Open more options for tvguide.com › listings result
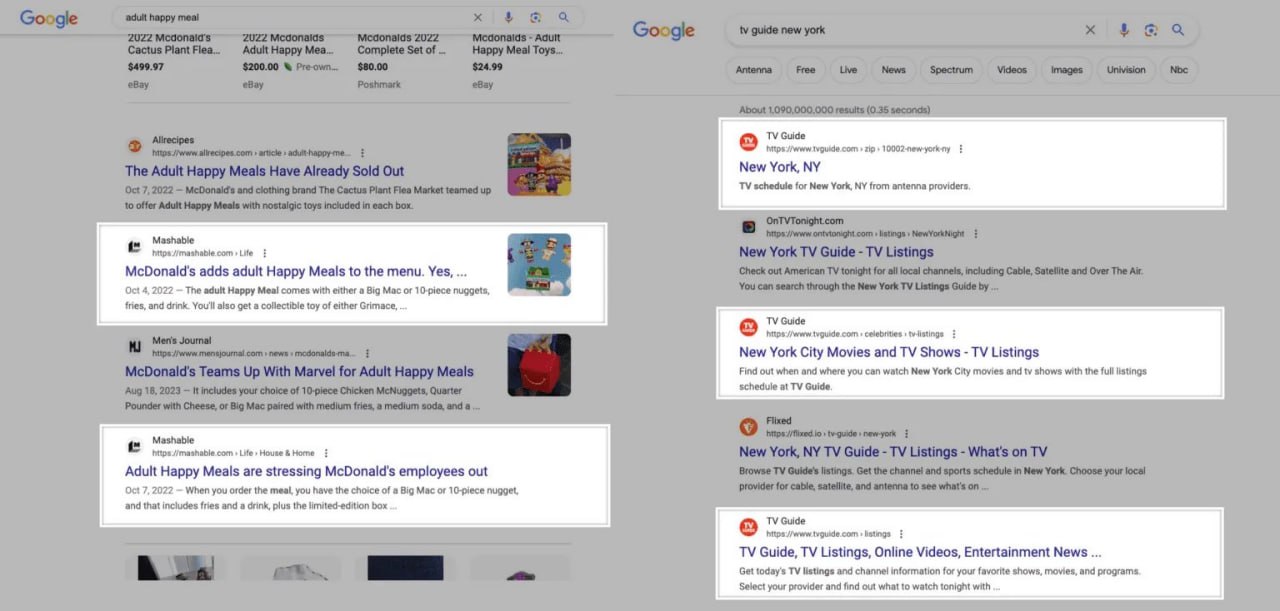This screenshot has height=611, width=1280. 901,534
